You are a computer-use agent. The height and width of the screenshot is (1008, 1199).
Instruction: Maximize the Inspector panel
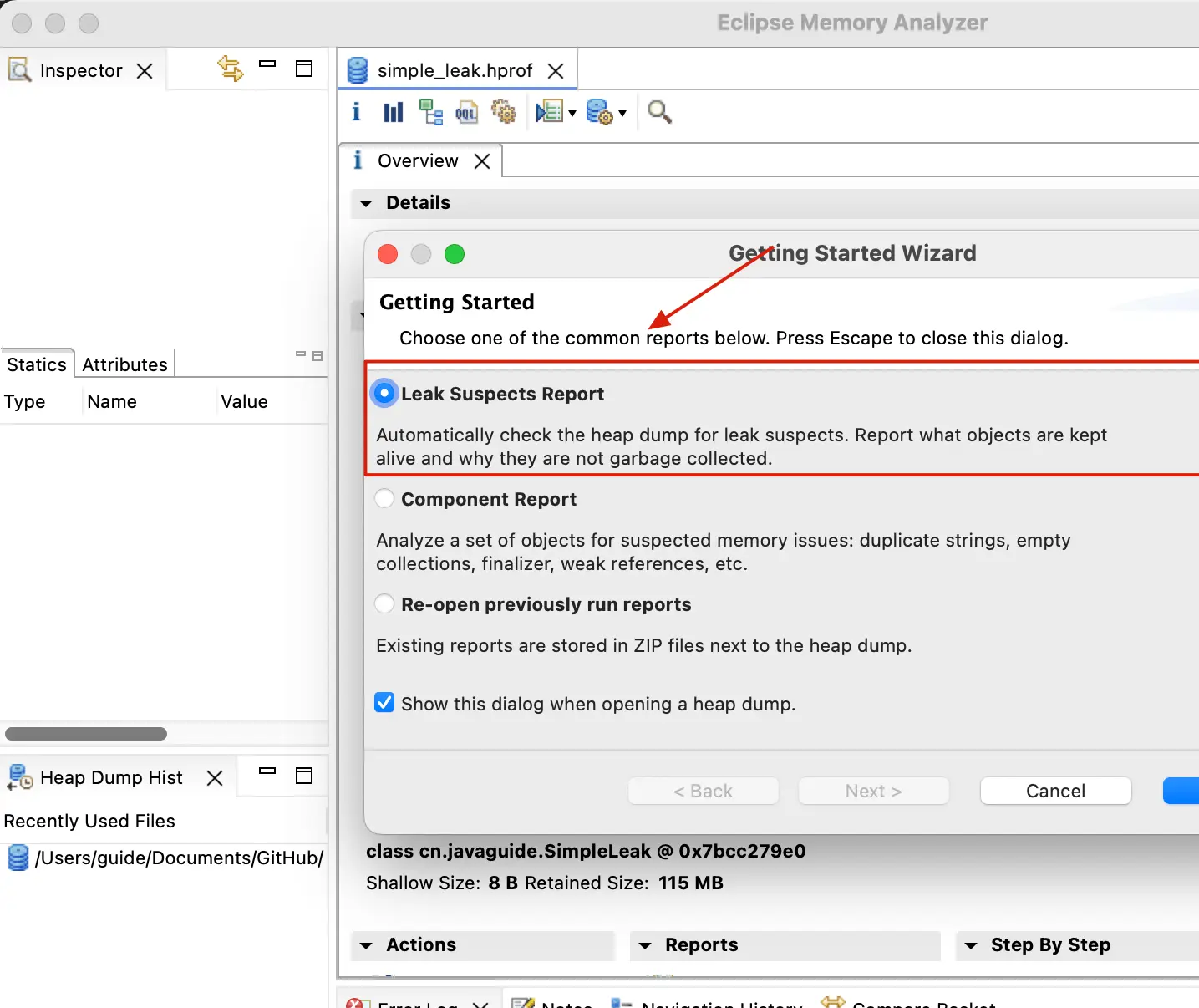[304, 69]
